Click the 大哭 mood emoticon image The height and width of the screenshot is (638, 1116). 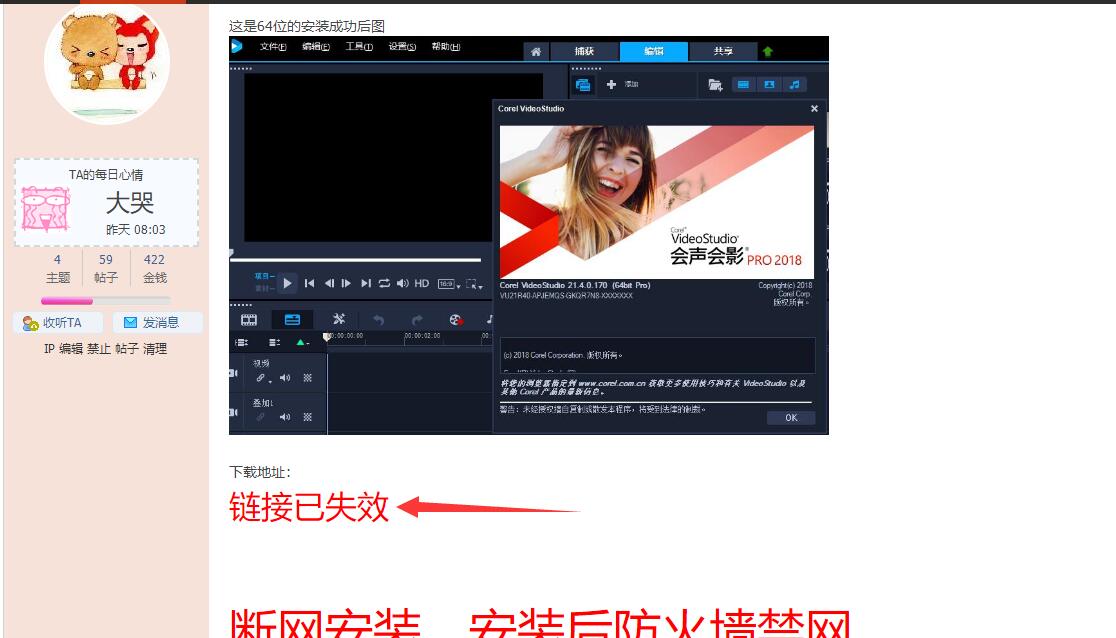(46, 209)
